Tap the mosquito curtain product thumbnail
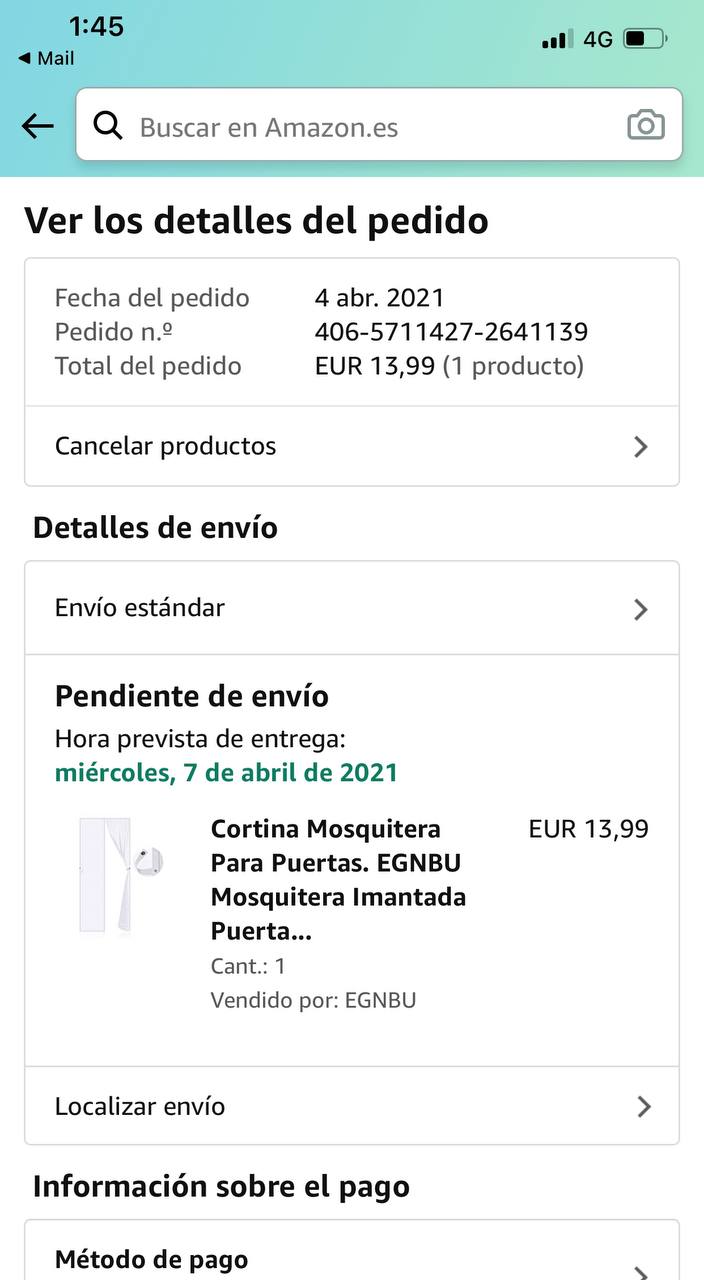Viewport: 704px width, 1280px height. tap(120, 875)
